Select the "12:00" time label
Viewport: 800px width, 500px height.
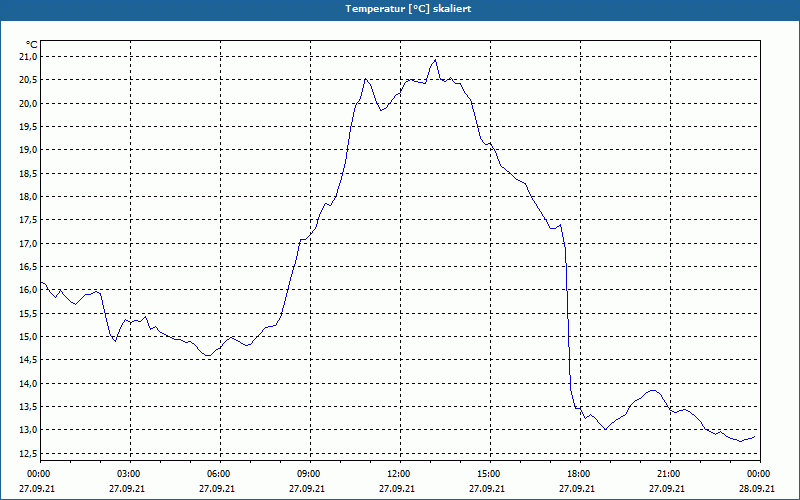(400, 474)
